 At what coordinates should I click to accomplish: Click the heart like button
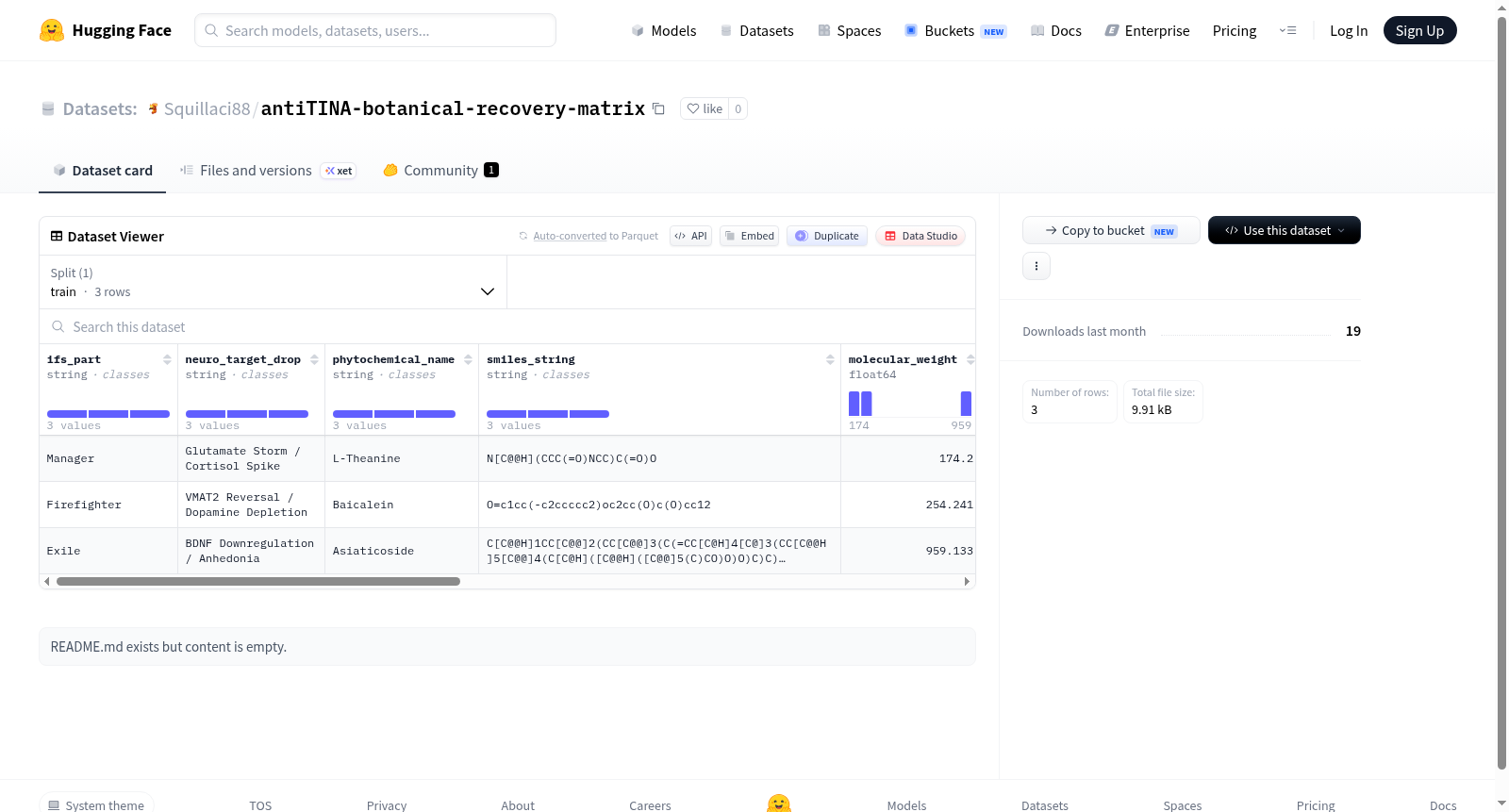(705, 108)
